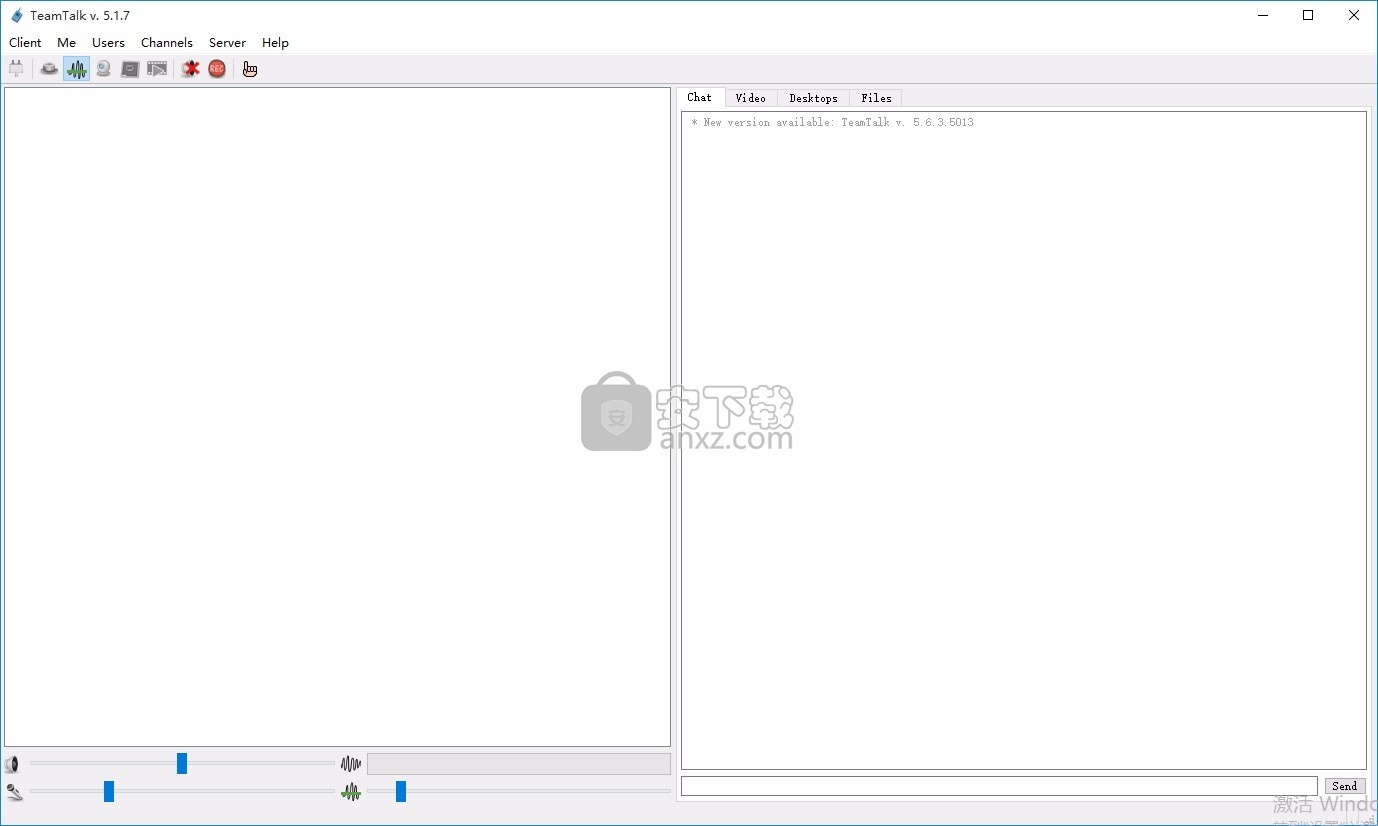This screenshot has width=1378, height=826.
Task: Click the empty channels tree panel
Action: (x=337, y=417)
